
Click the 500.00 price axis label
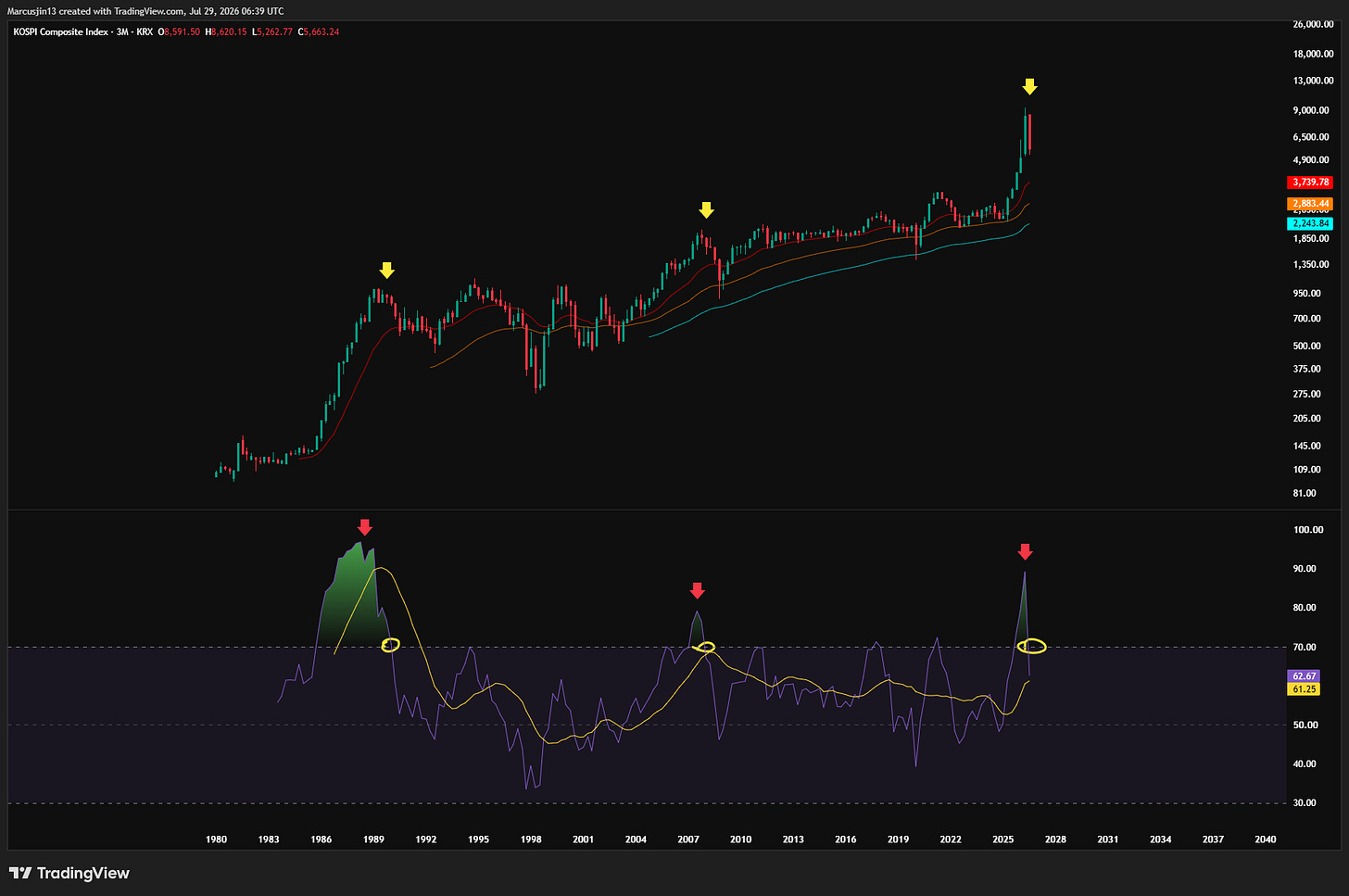[x=1307, y=347]
